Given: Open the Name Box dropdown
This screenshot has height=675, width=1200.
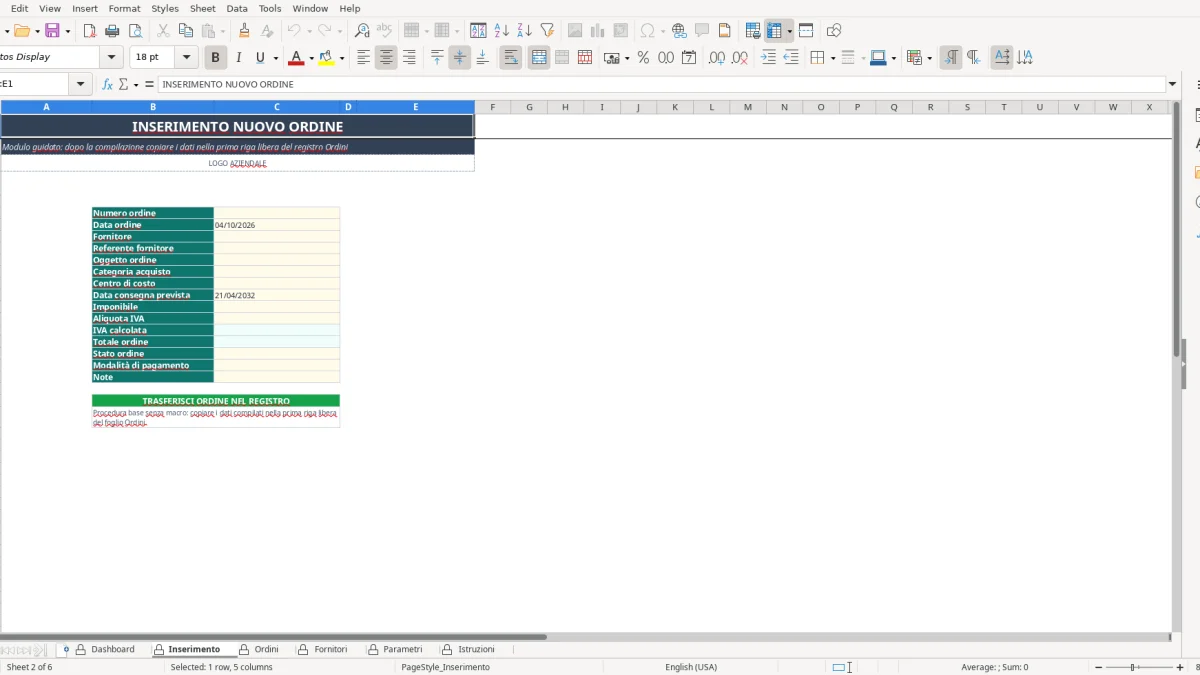Looking at the screenshot, I should pyautogui.click(x=81, y=85).
